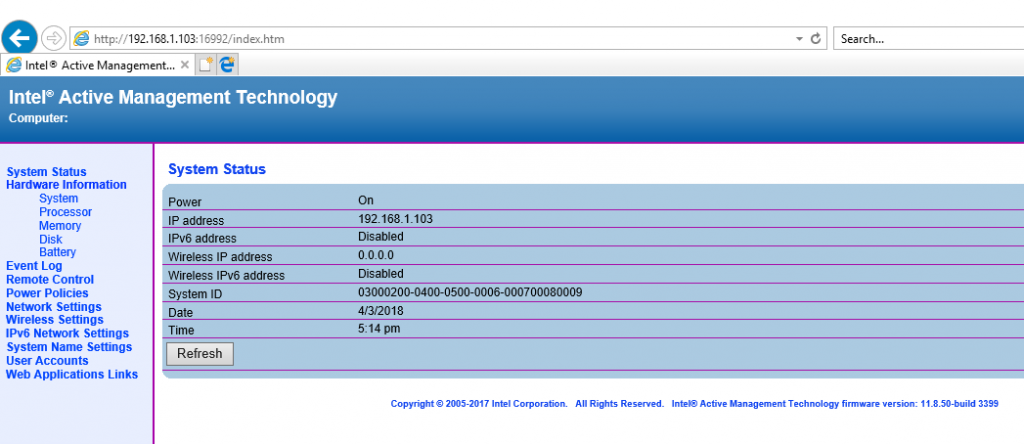Open the Battery sublink

point(57,252)
